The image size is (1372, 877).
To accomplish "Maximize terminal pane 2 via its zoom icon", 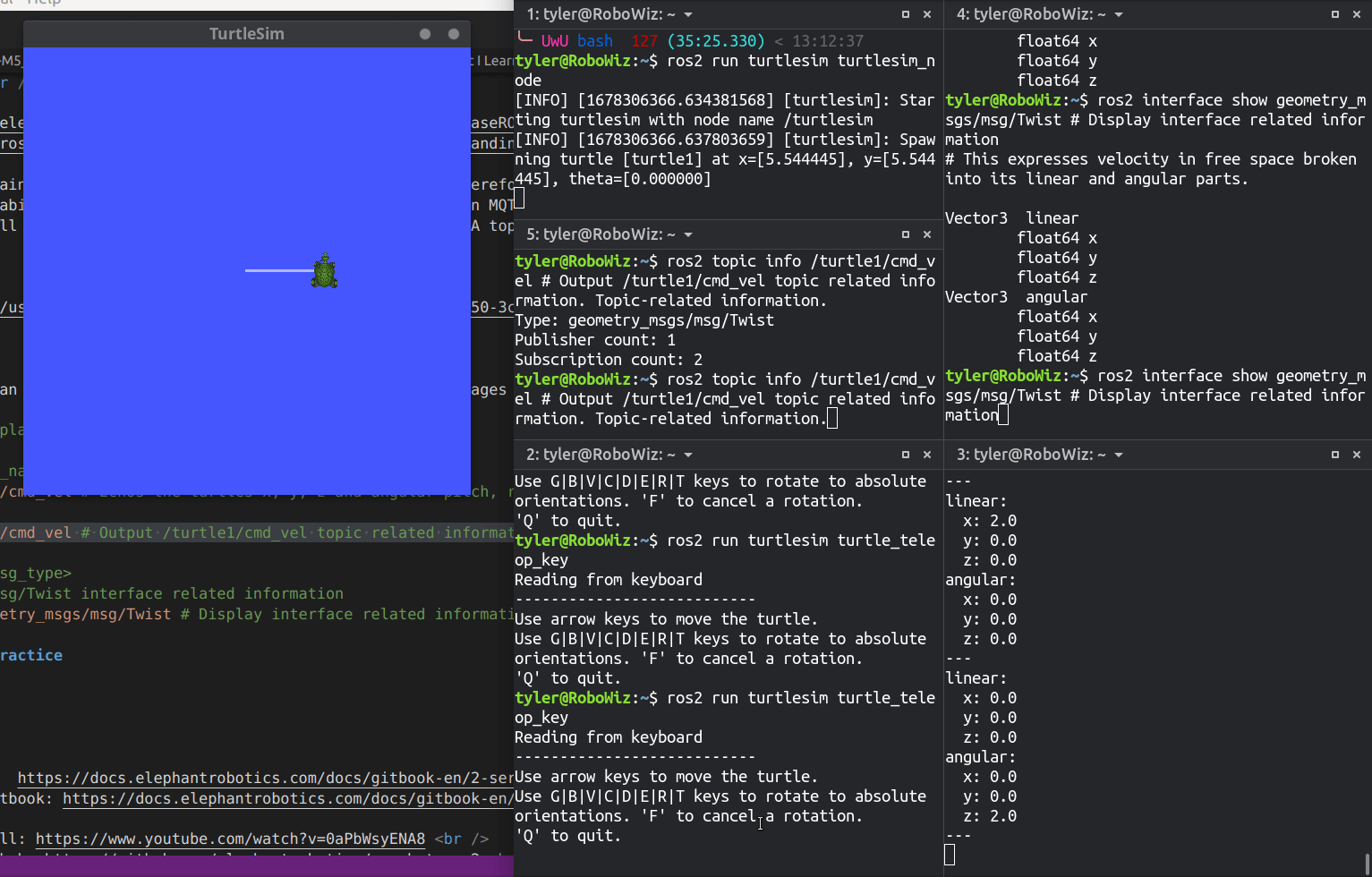I will [905, 455].
